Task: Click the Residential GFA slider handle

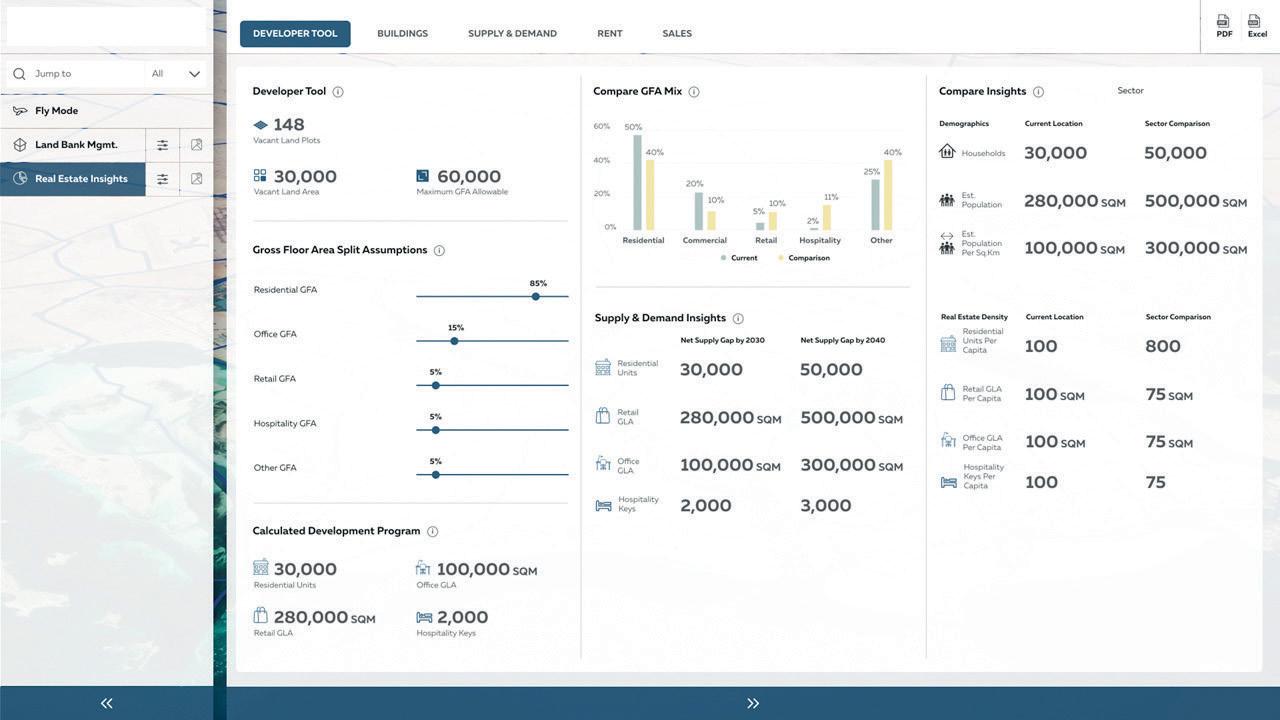Action: click(536, 297)
